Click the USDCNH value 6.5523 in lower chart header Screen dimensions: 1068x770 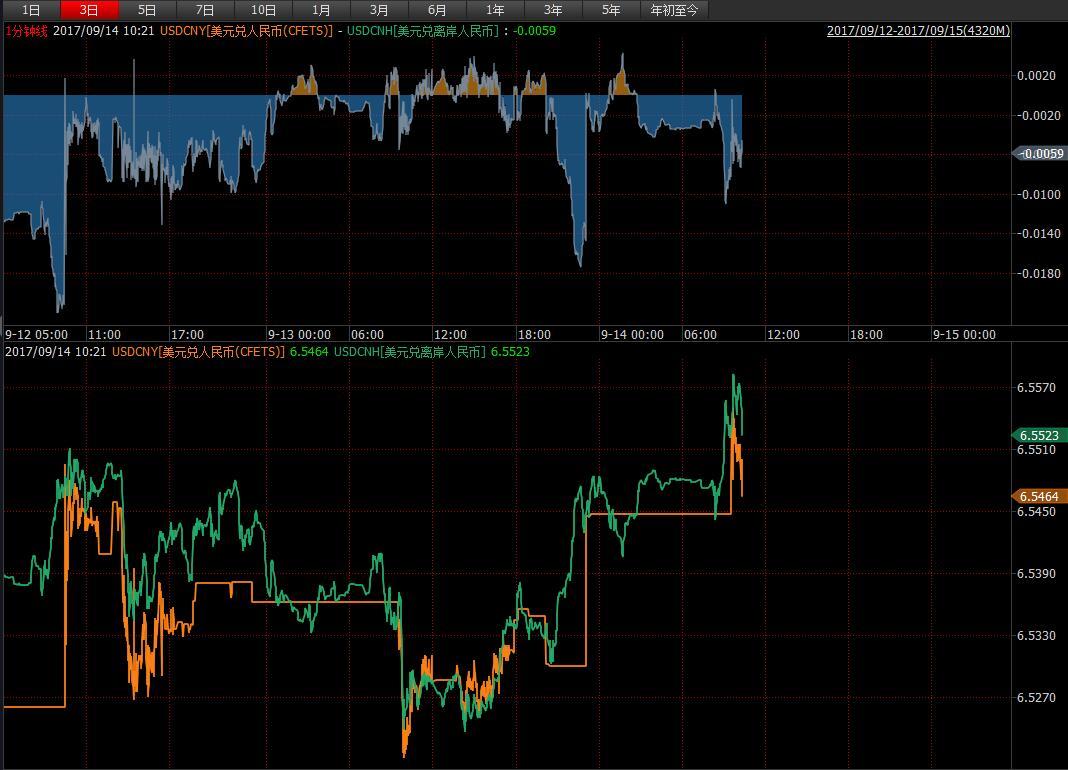(x=510, y=352)
